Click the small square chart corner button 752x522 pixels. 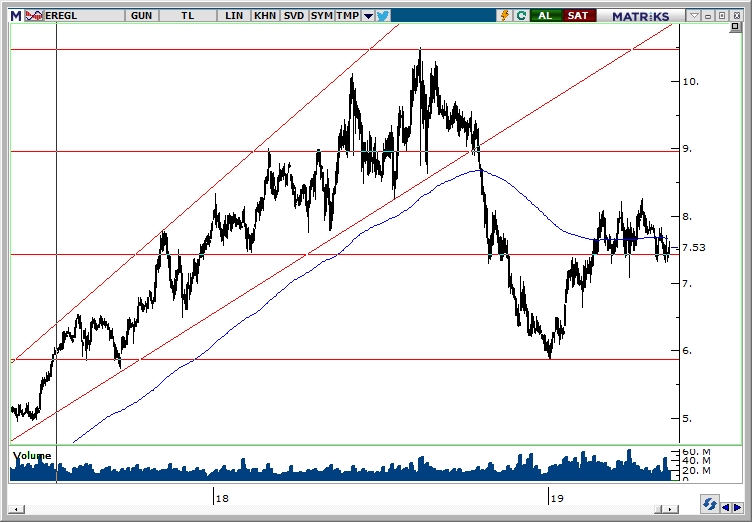click(735, 27)
